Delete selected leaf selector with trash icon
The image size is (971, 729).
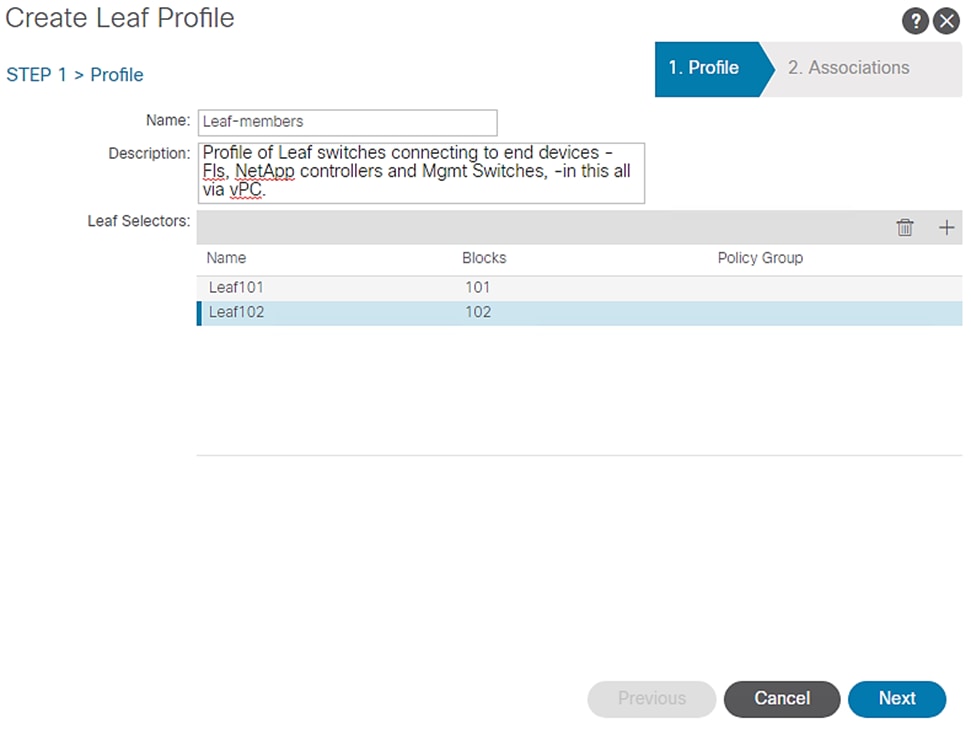(x=905, y=228)
